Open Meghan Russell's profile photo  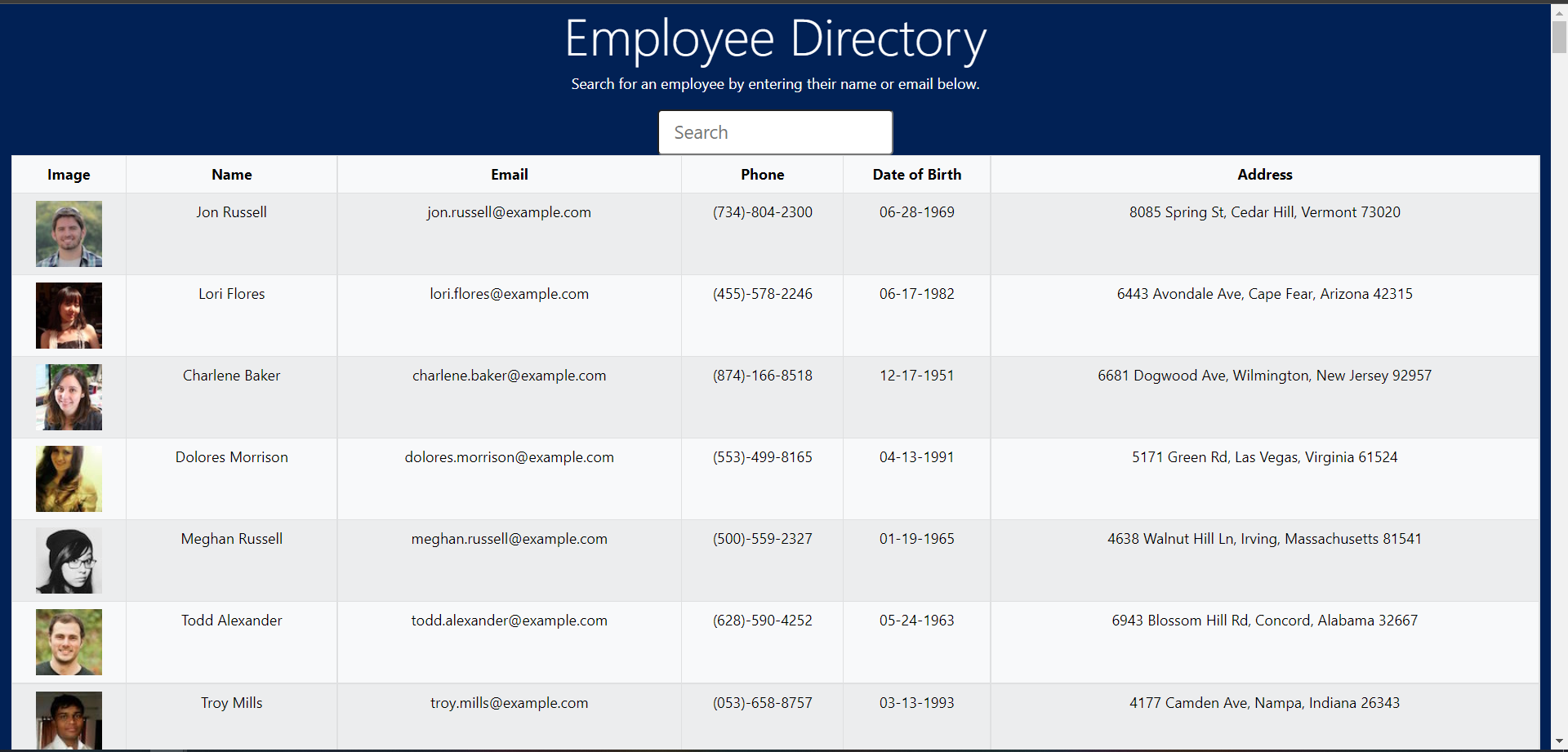69,560
